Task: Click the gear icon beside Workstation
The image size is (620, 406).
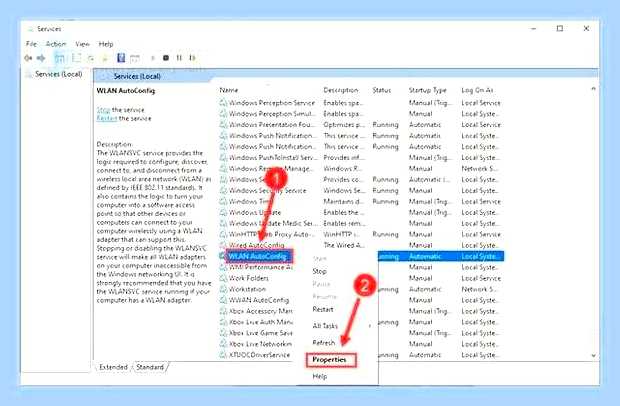Action: (x=223, y=289)
